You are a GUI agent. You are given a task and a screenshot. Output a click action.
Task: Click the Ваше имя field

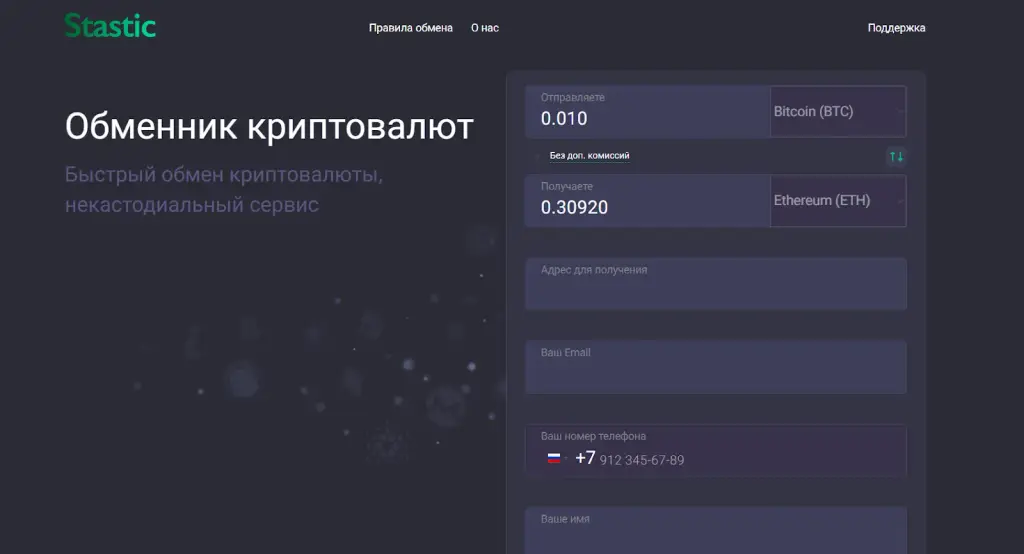(x=716, y=530)
